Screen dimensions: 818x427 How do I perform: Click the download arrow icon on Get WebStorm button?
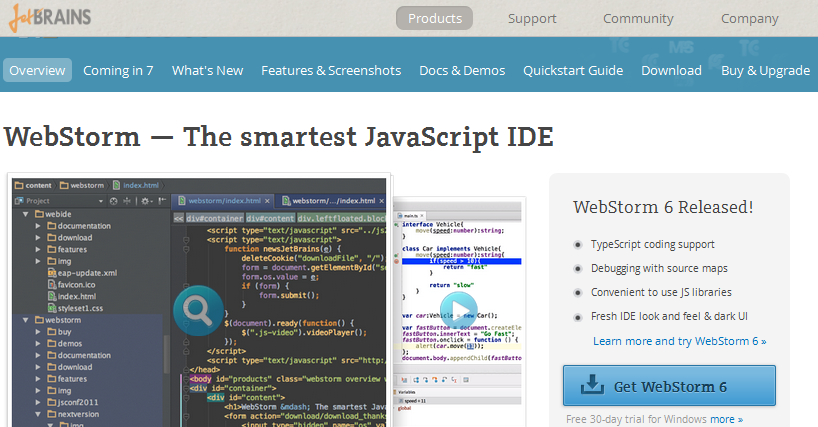click(x=592, y=385)
